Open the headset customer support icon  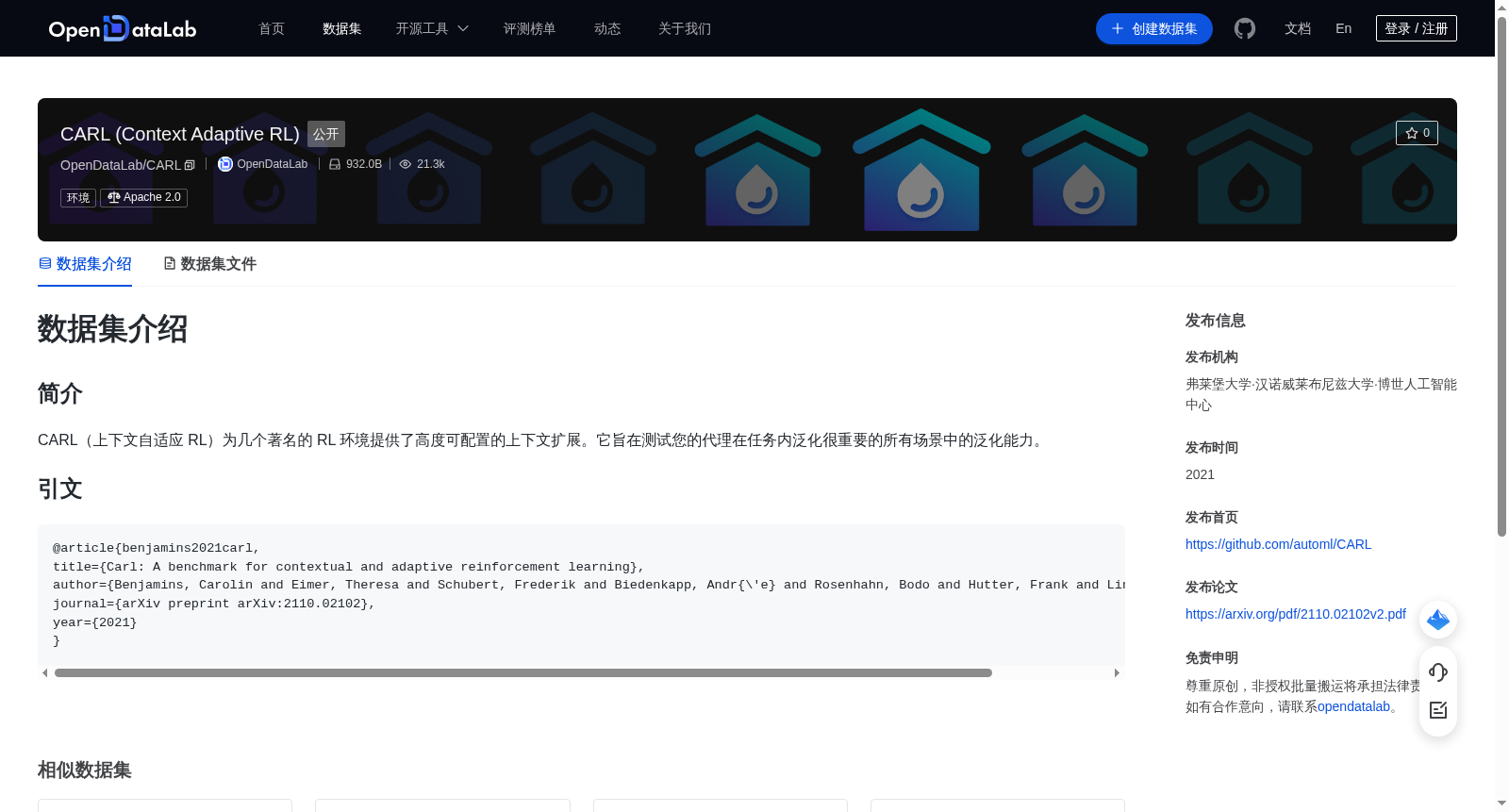pyautogui.click(x=1438, y=671)
